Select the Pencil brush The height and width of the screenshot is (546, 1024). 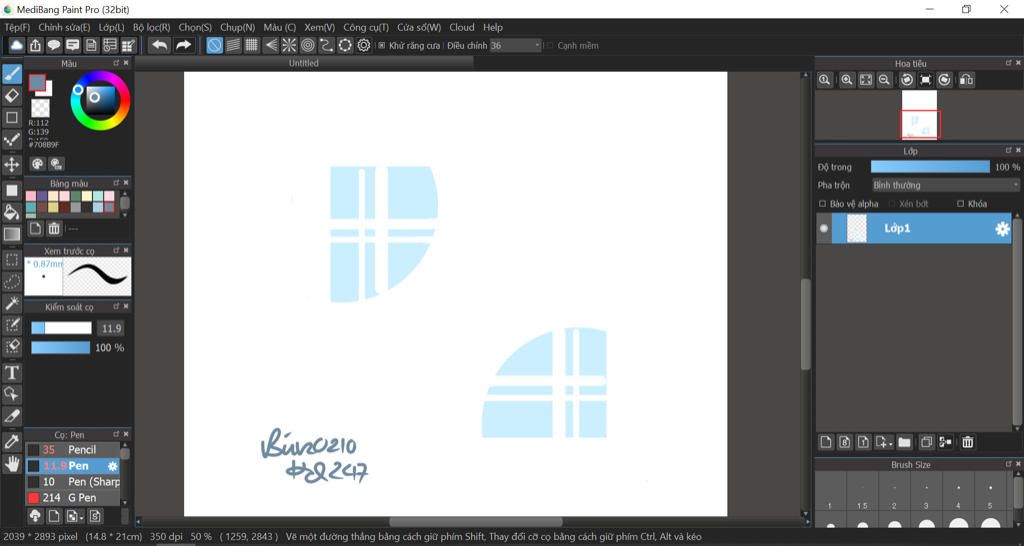72,450
